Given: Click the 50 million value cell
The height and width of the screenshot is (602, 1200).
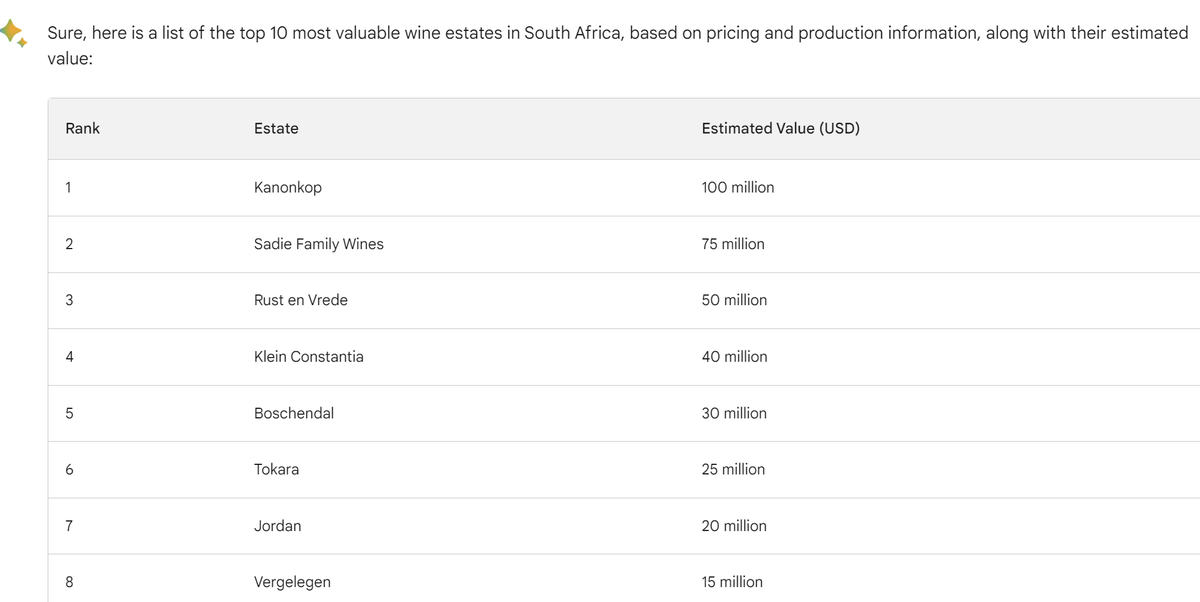Looking at the screenshot, I should coord(735,300).
